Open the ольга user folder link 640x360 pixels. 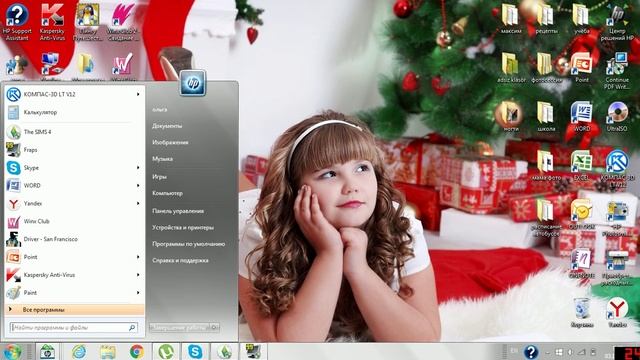[160, 109]
